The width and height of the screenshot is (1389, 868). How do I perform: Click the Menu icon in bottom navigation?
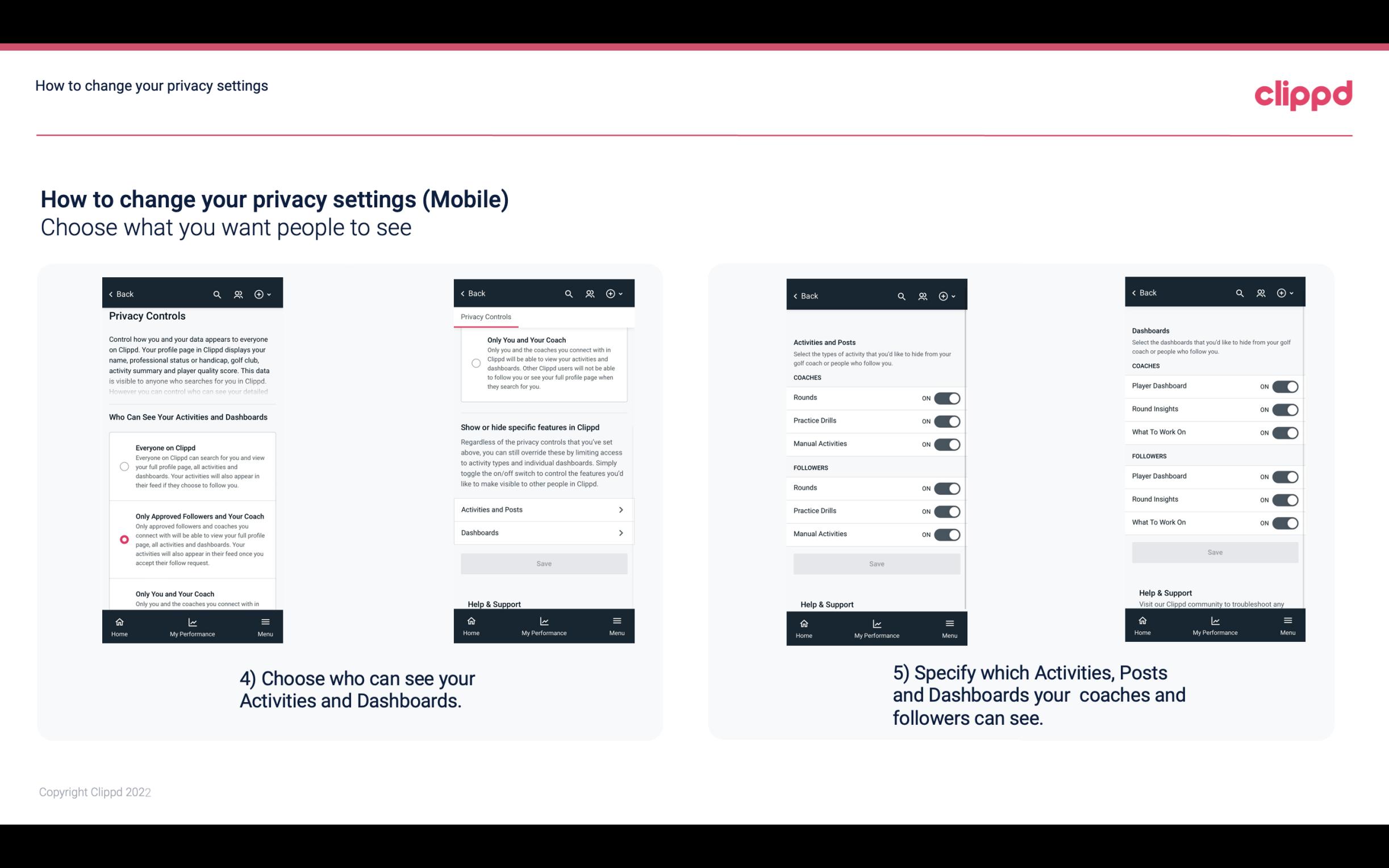265,622
